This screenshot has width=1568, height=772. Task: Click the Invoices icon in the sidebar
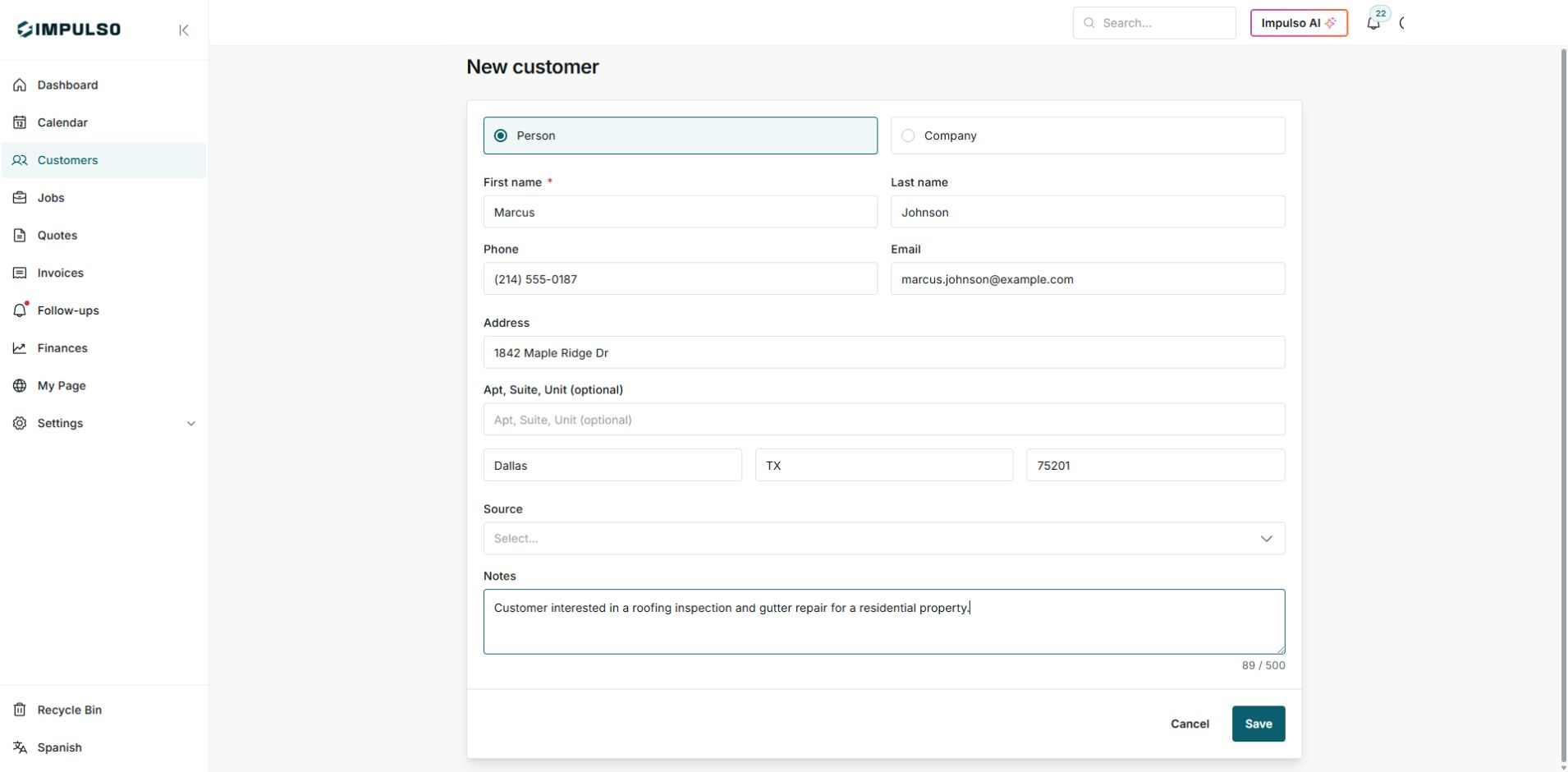(x=20, y=273)
